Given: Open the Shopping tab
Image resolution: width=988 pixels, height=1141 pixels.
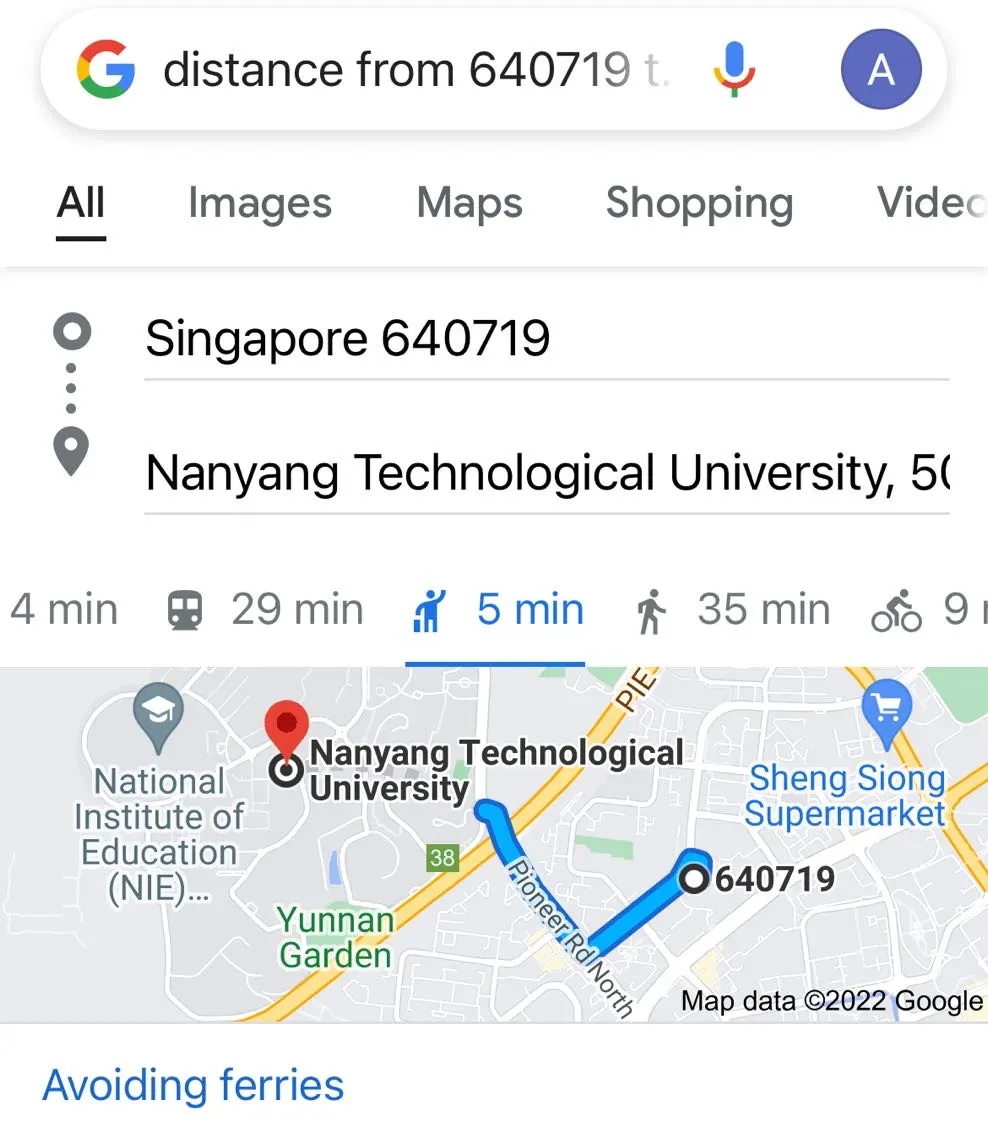Looking at the screenshot, I should click(699, 203).
